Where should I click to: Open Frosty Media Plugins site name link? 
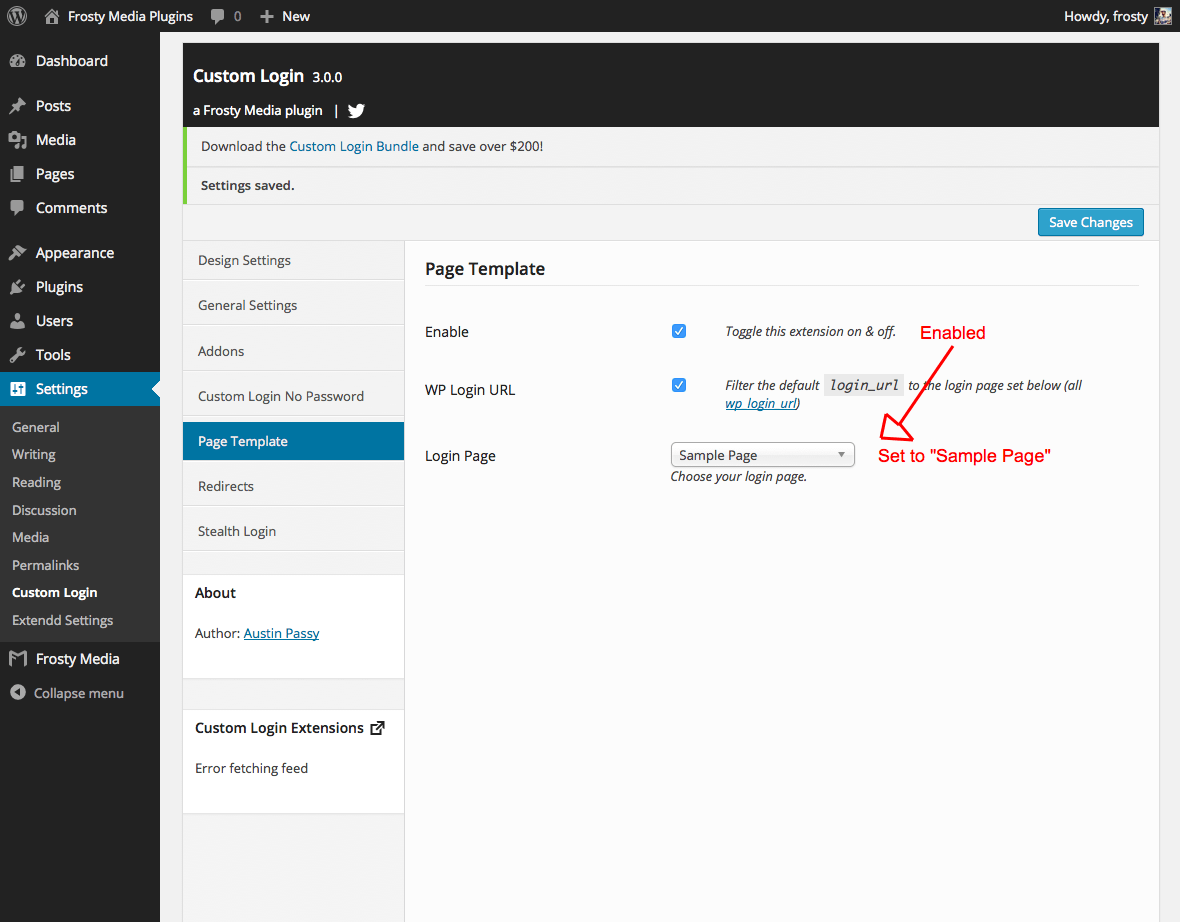click(x=130, y=16)
